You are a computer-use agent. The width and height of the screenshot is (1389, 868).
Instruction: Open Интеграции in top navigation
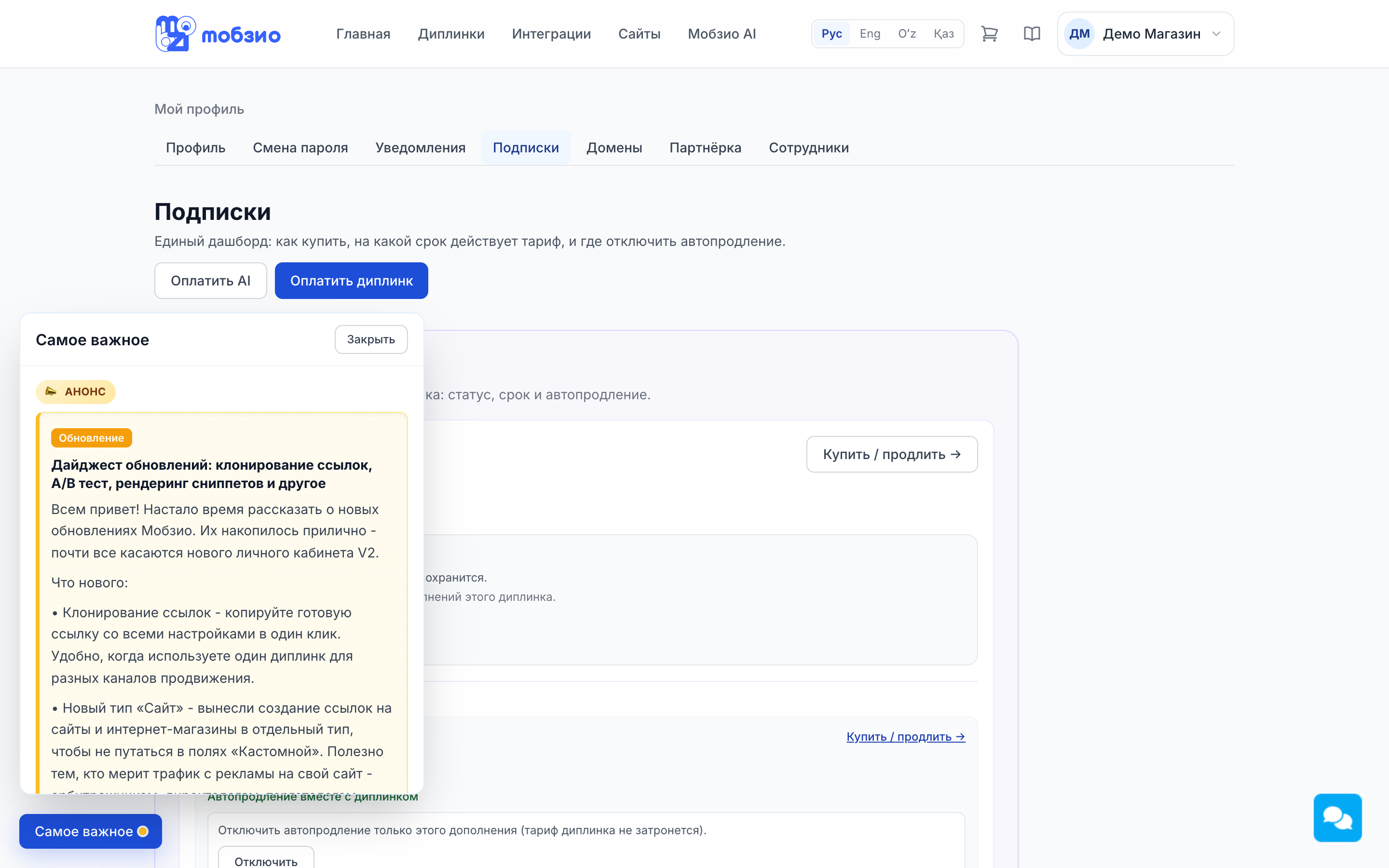551,34
